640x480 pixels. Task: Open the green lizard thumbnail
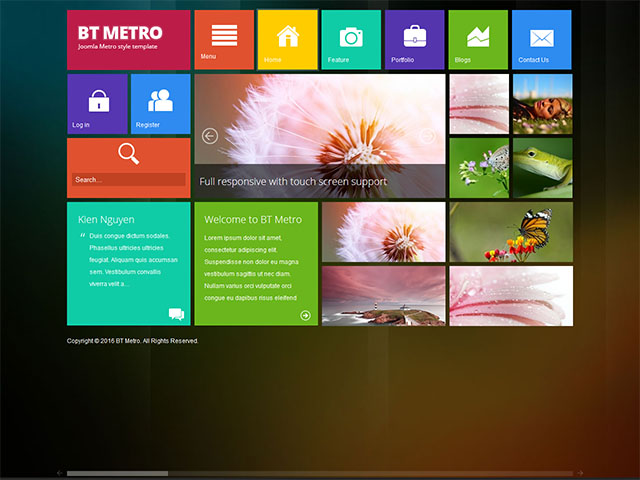[542, 168]
